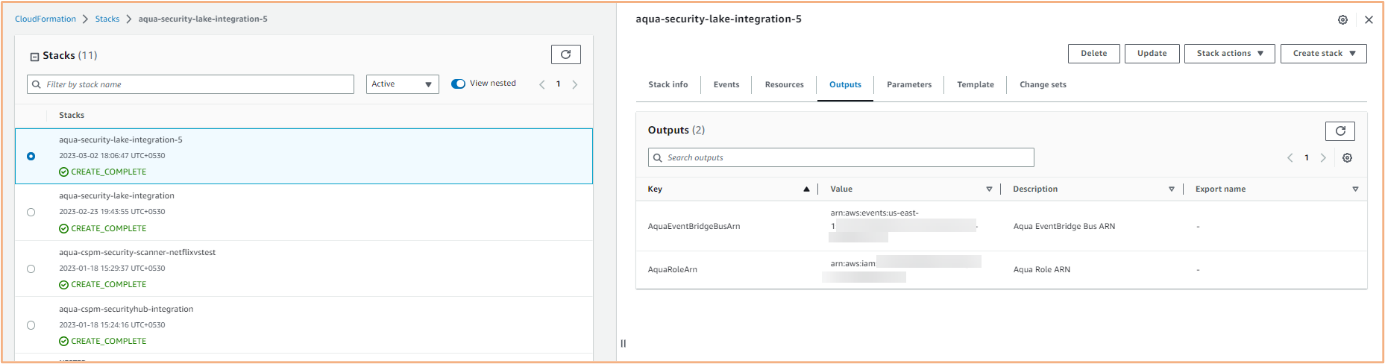Sort outputs by Export name column
Image resolution: width=1385 pixels, height=364 pixels.
(x=1355, y=189)
